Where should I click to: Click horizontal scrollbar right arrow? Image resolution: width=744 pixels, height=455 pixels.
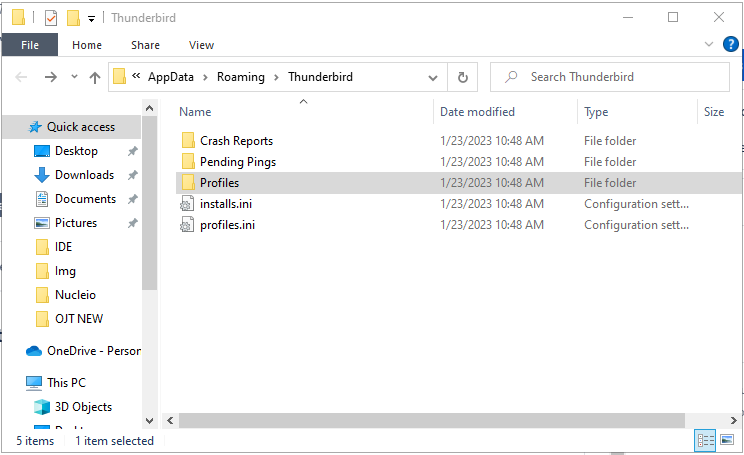click(734, 420)
